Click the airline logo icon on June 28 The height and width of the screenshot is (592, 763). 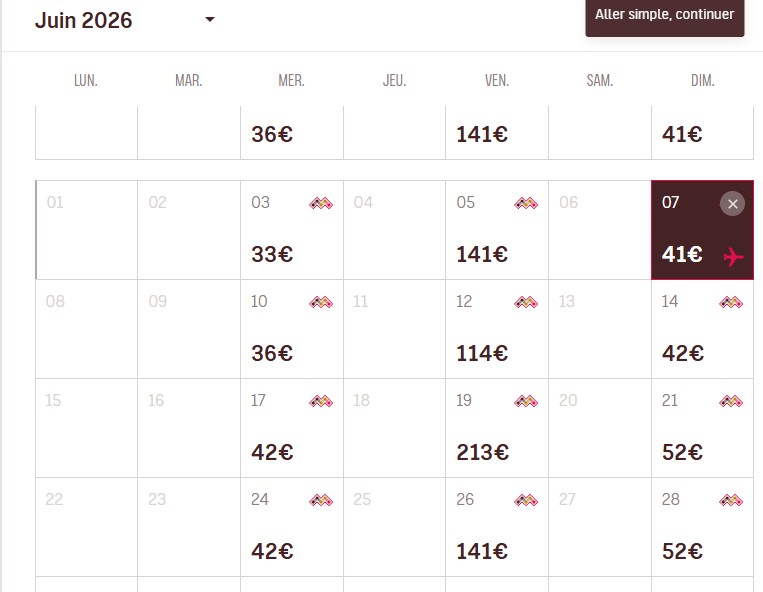tap(731, 500)
